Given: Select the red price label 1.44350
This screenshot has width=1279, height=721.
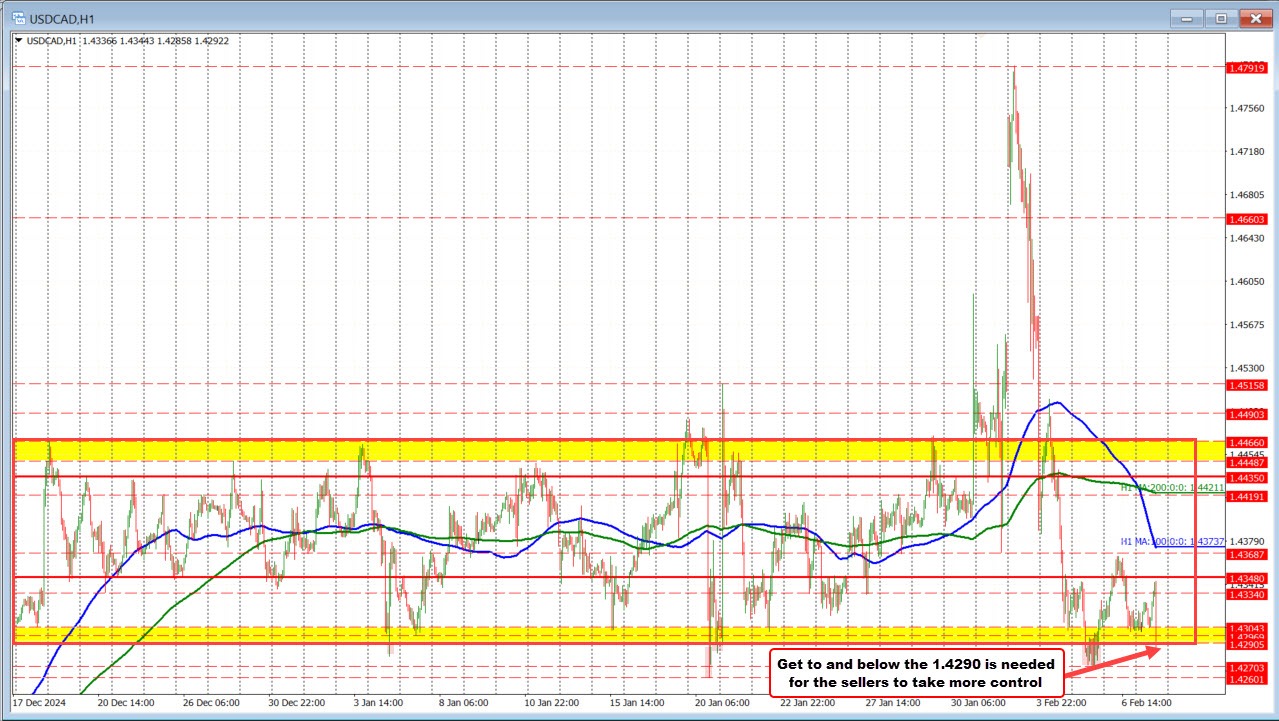Looking at the screenshot, I should (x=1247, y=478).
